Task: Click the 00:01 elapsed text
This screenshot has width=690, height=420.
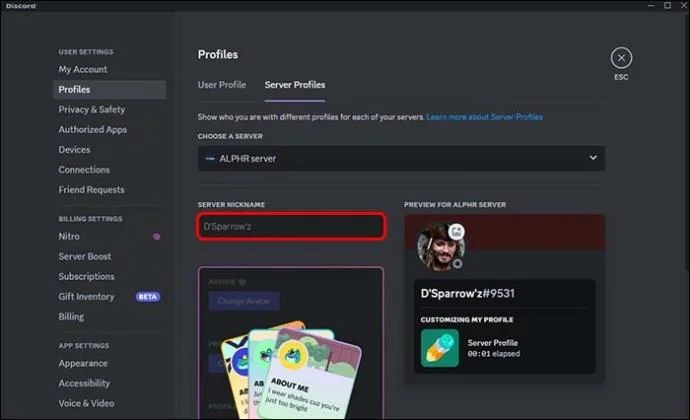Action: click(493, 354)
